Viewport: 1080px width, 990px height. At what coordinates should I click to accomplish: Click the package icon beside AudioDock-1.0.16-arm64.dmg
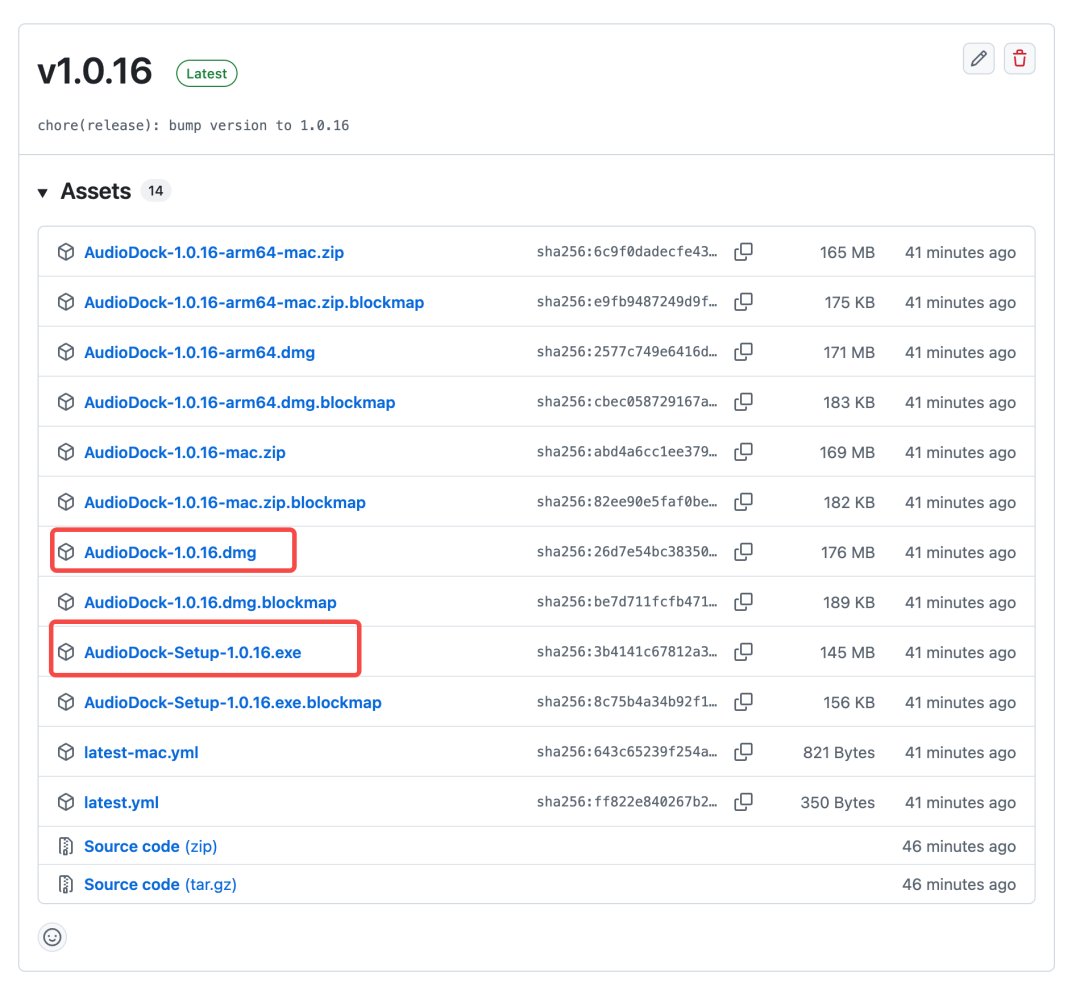pyautogui.click(x=65, y=352)
